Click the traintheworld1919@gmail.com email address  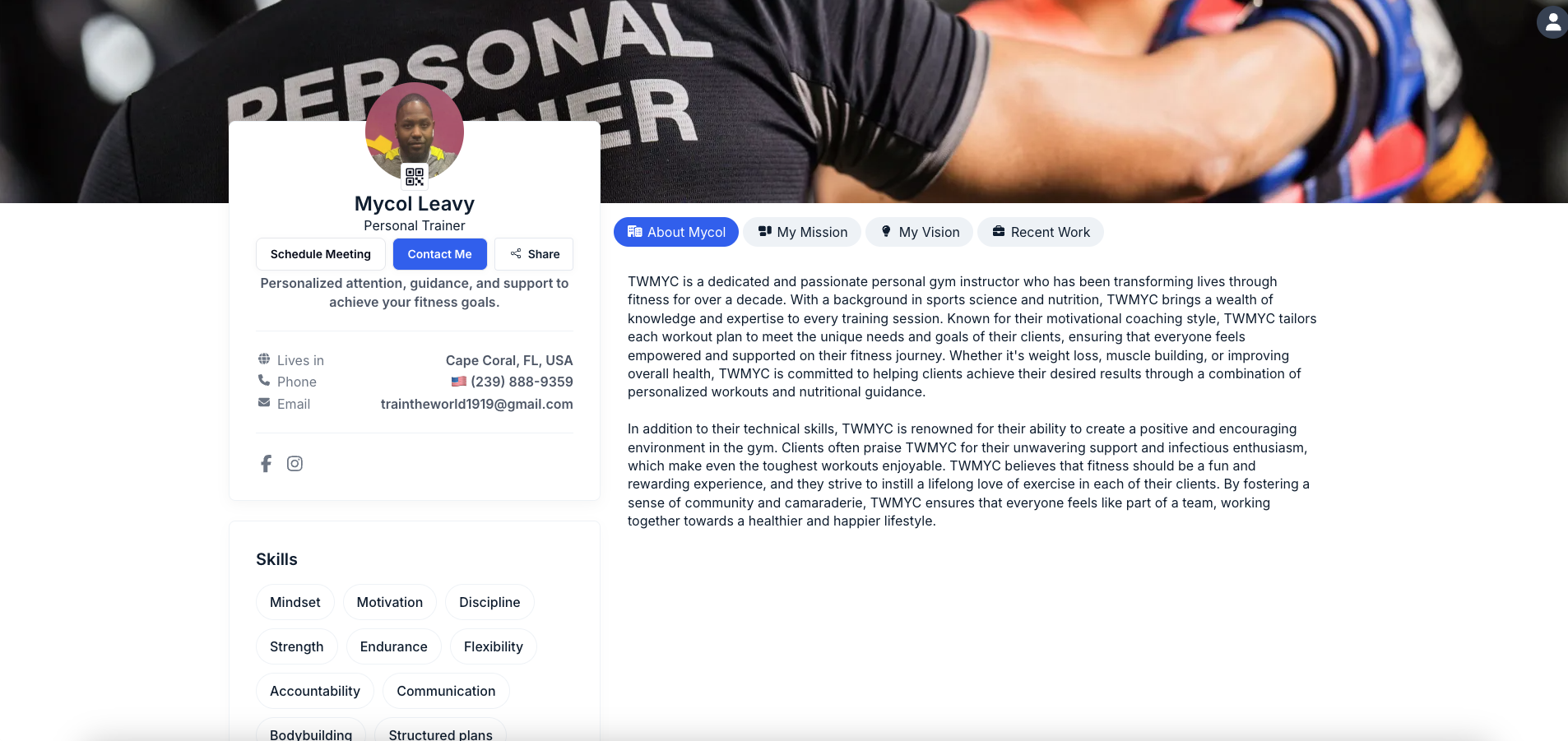coord(477,404)
